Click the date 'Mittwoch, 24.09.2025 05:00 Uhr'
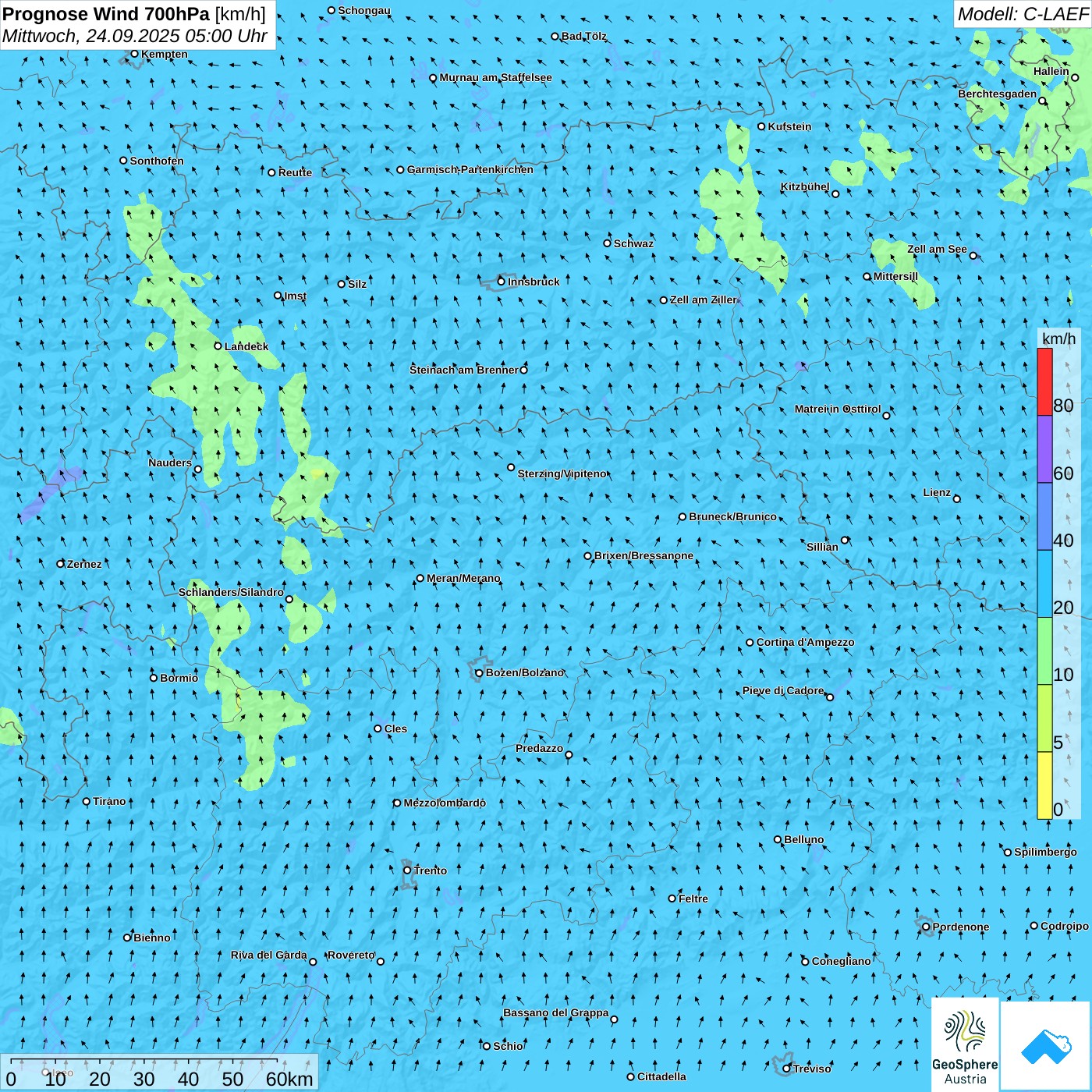The height and width of the screenshot is (1092, 1092). click(135, 36)
